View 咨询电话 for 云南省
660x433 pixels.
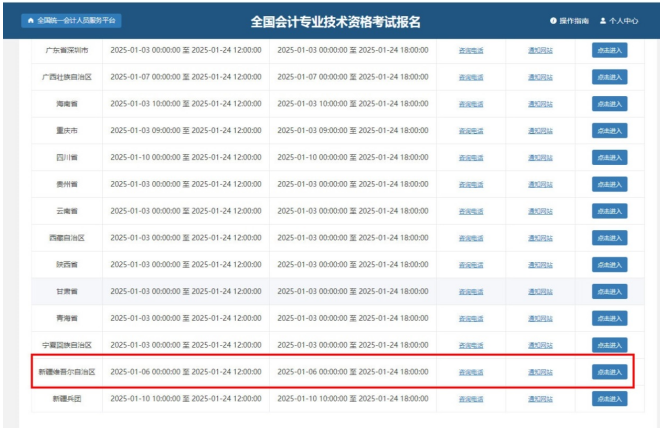(x=470, y=211)
